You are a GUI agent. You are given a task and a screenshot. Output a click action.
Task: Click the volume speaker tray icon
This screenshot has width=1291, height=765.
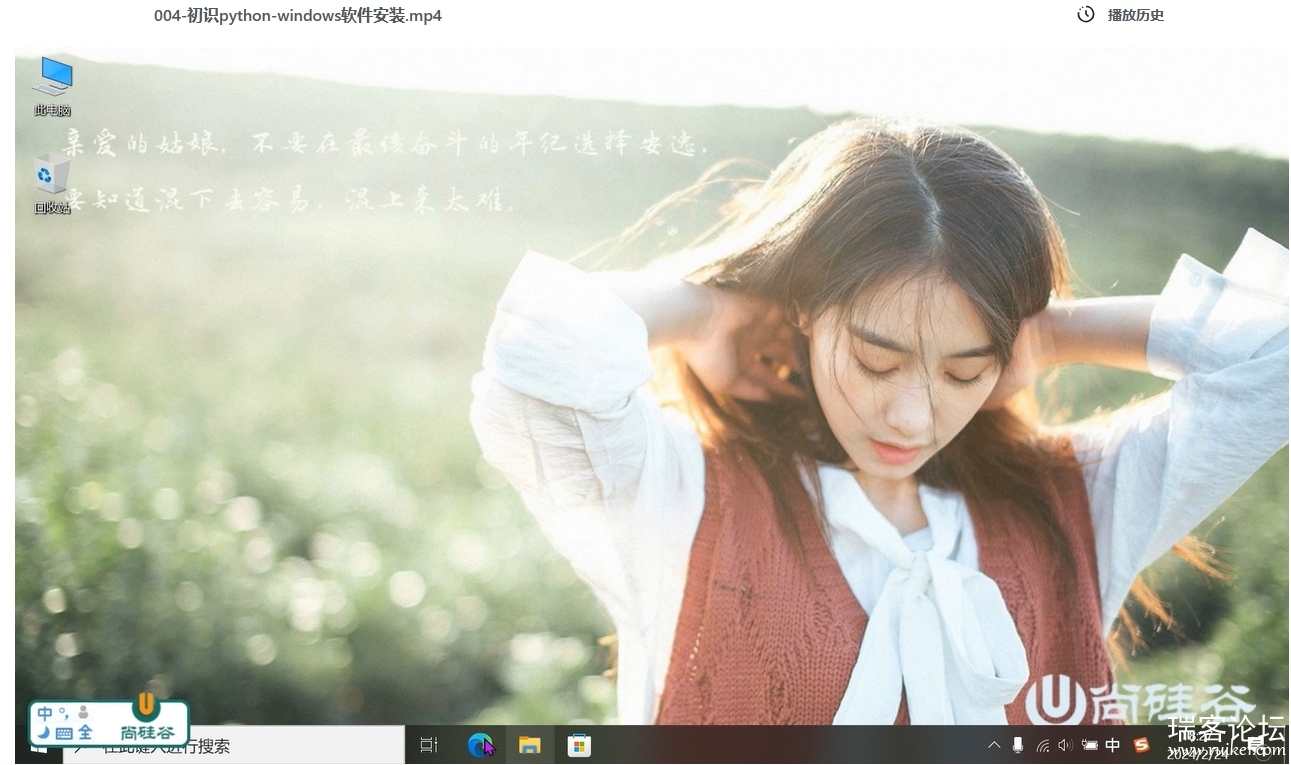tap(1064, 745)
